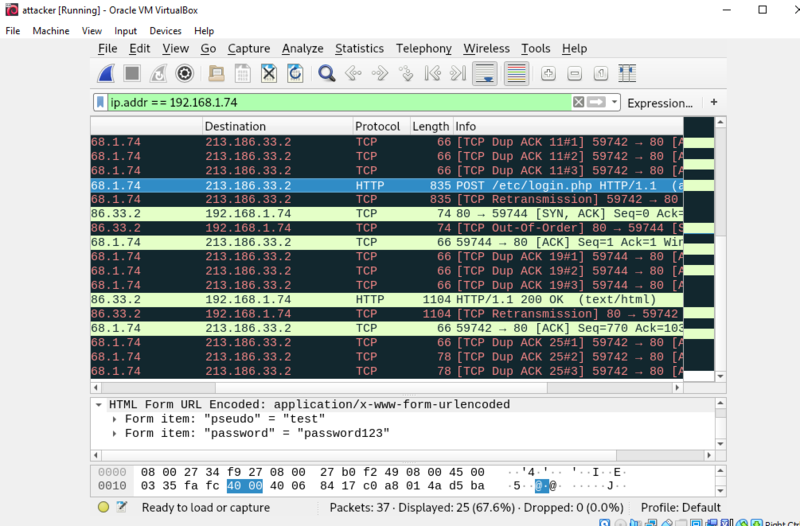Screen dimensions: 800x526
Task: Toggle auto-scroll during live capture
Action: [485, 73]
